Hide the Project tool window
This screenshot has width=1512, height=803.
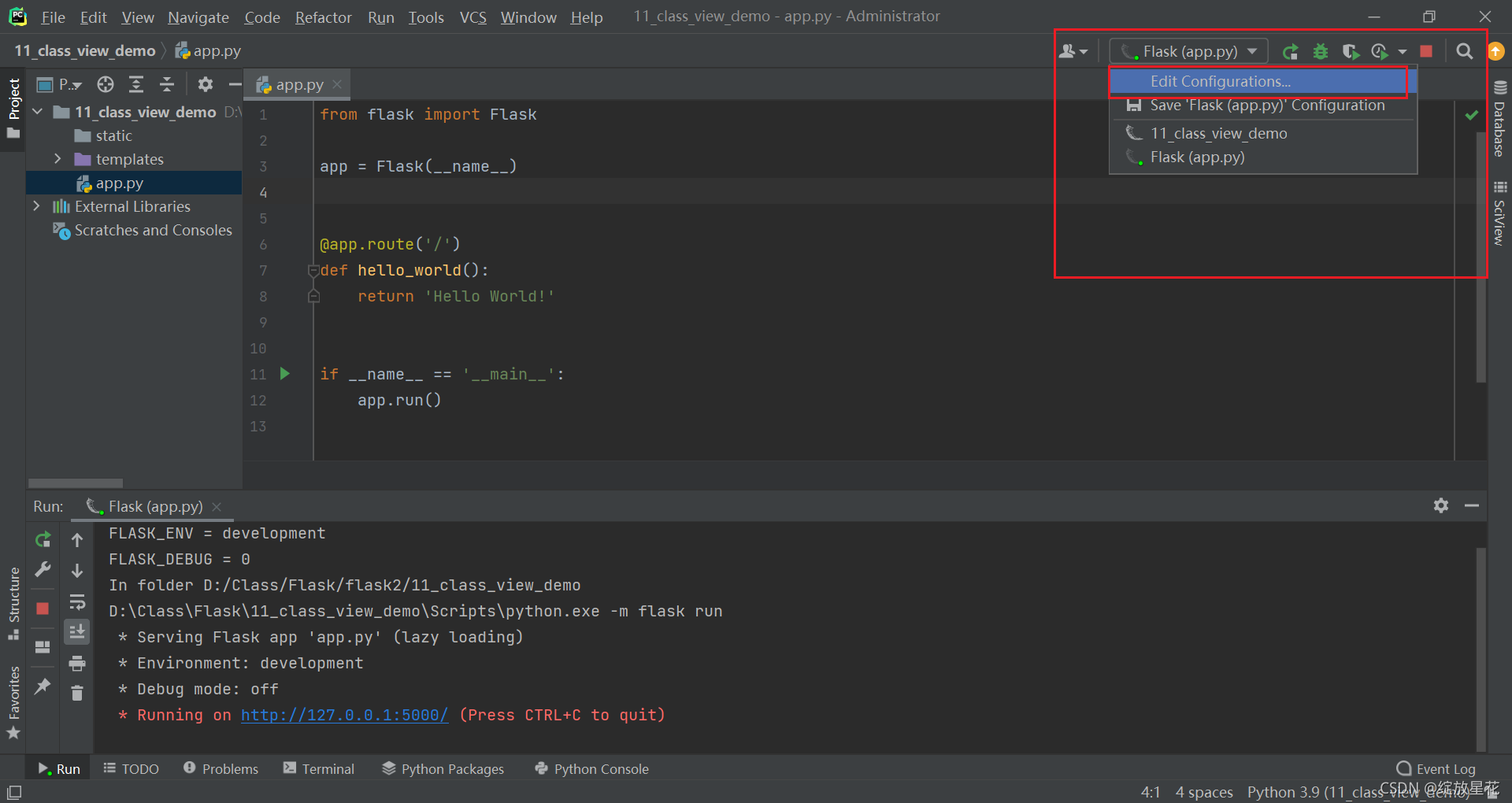pos(235,84)
